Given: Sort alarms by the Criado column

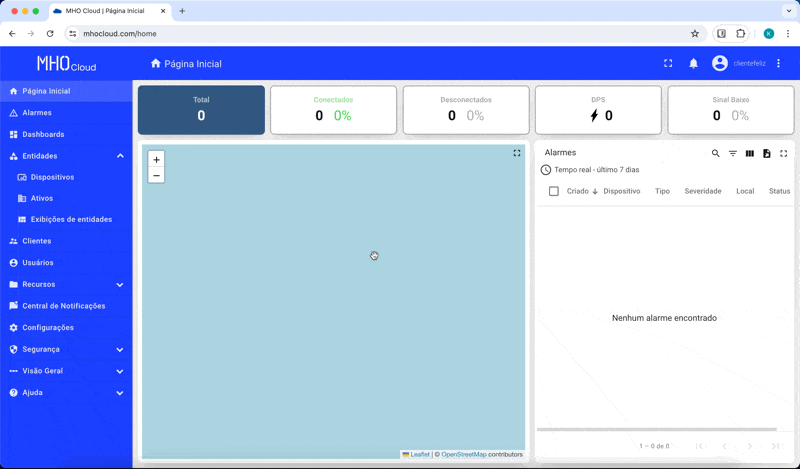Looking at the screenshot, I should 578,191.
